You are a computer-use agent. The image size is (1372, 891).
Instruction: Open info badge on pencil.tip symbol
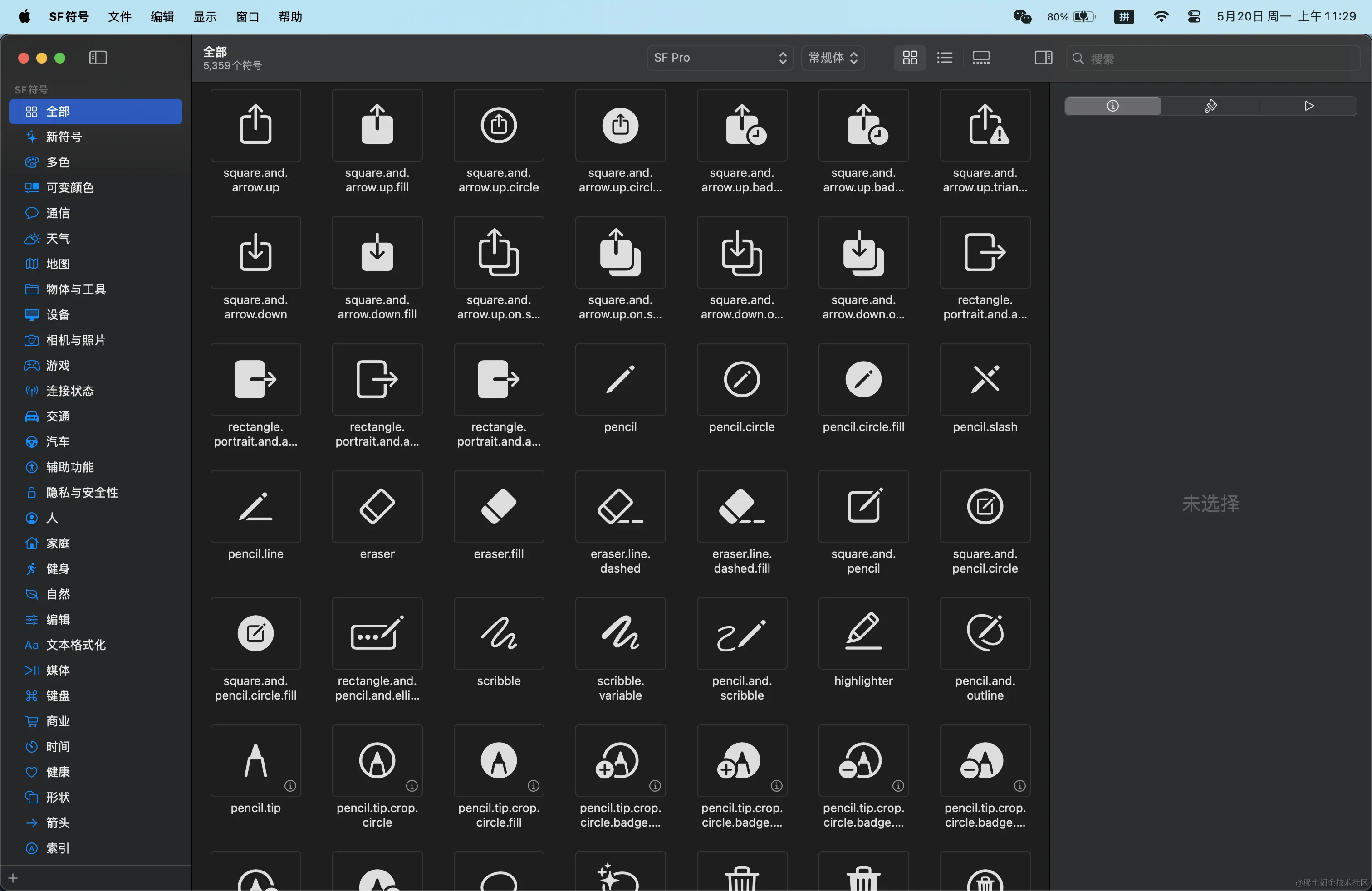click(x=290, y=786)
